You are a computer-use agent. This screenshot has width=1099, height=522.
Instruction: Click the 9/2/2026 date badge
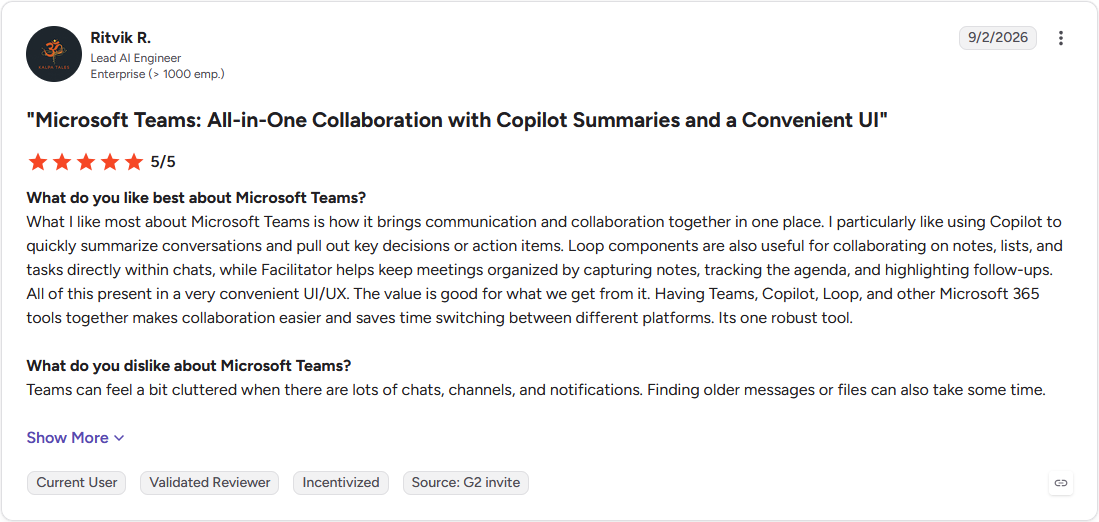pos(997,38)
